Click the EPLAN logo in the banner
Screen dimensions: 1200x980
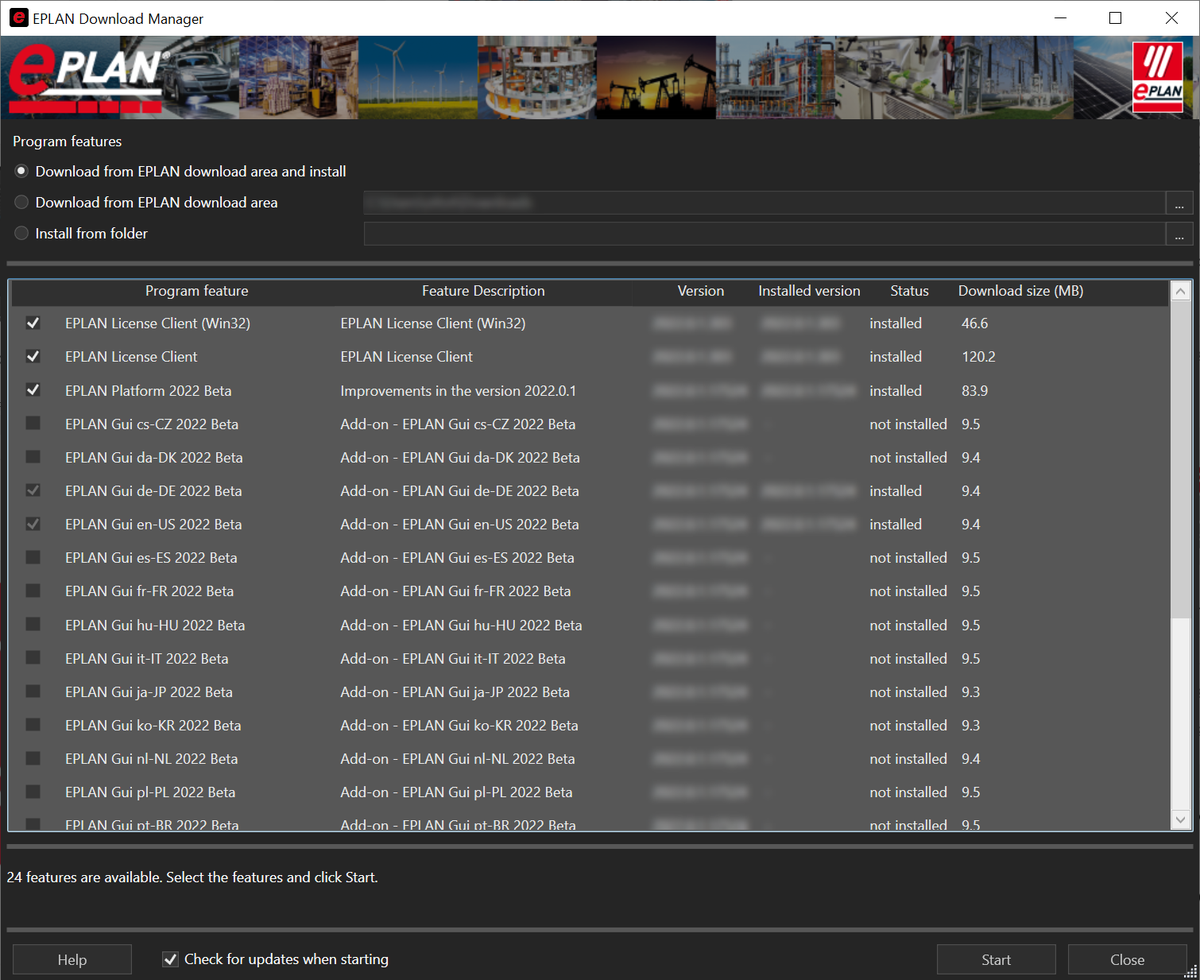[x=86, y=78]
